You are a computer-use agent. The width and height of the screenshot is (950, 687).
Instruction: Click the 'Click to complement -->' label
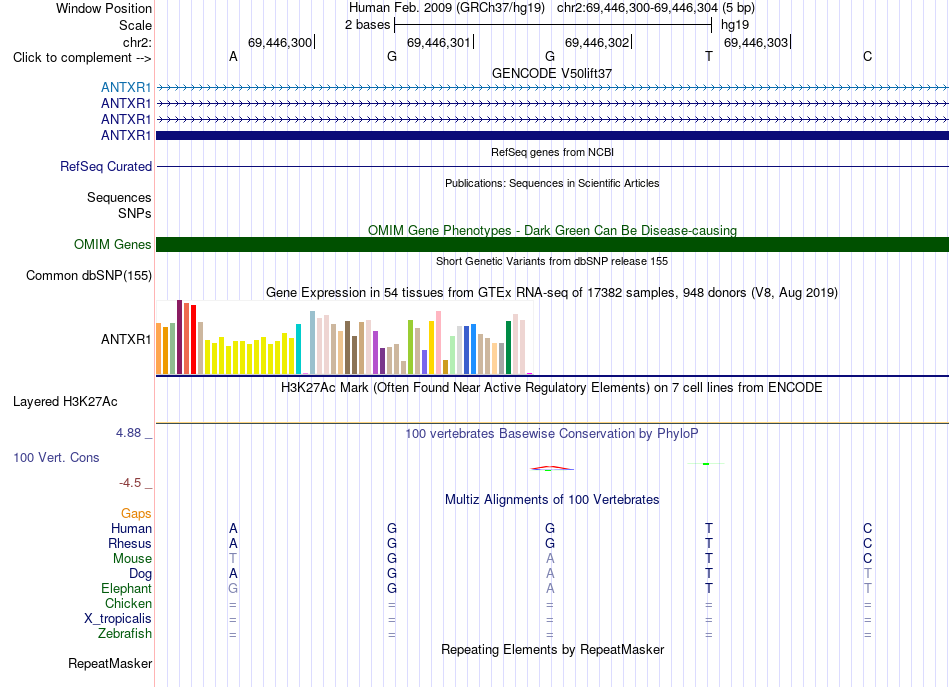[82, 58]
